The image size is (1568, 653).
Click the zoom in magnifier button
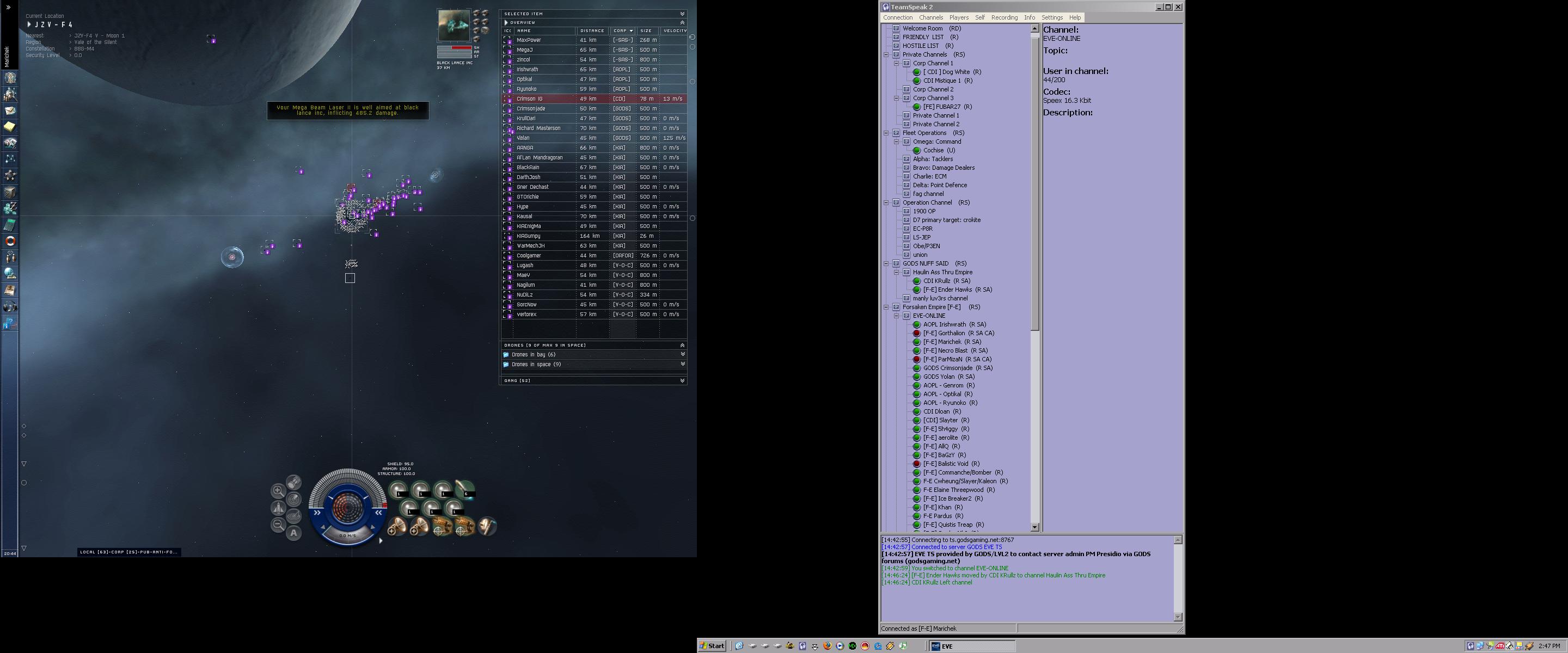pos(278,490)
